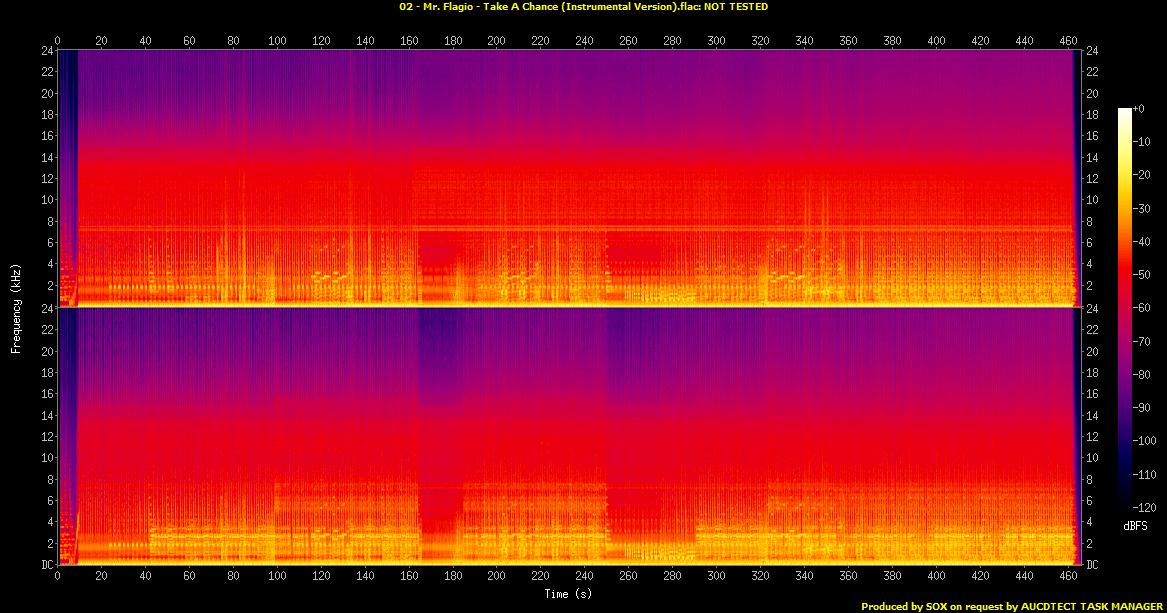Click '100' tick on top time axis

(x=277, y=41)
